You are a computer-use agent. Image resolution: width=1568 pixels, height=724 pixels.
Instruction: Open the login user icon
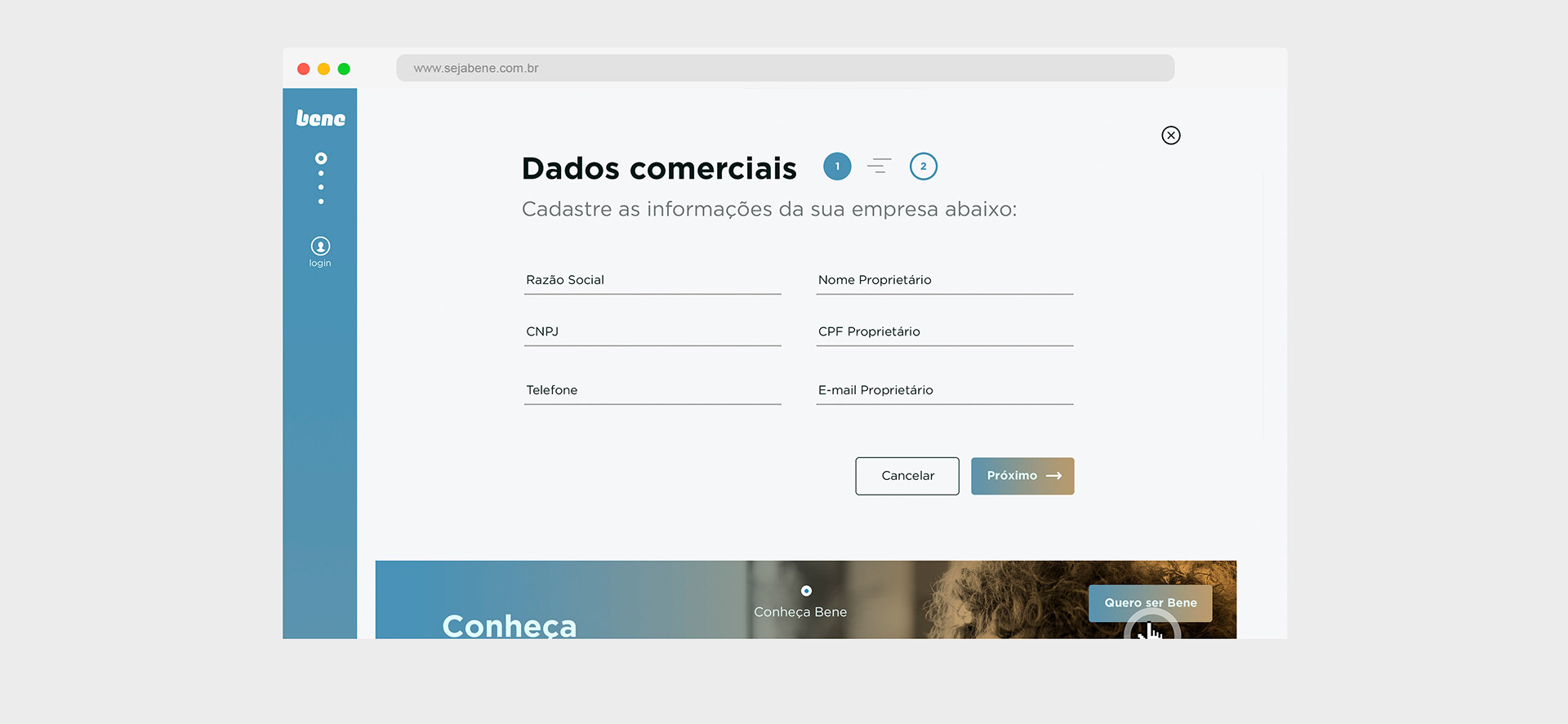point(320,246)
